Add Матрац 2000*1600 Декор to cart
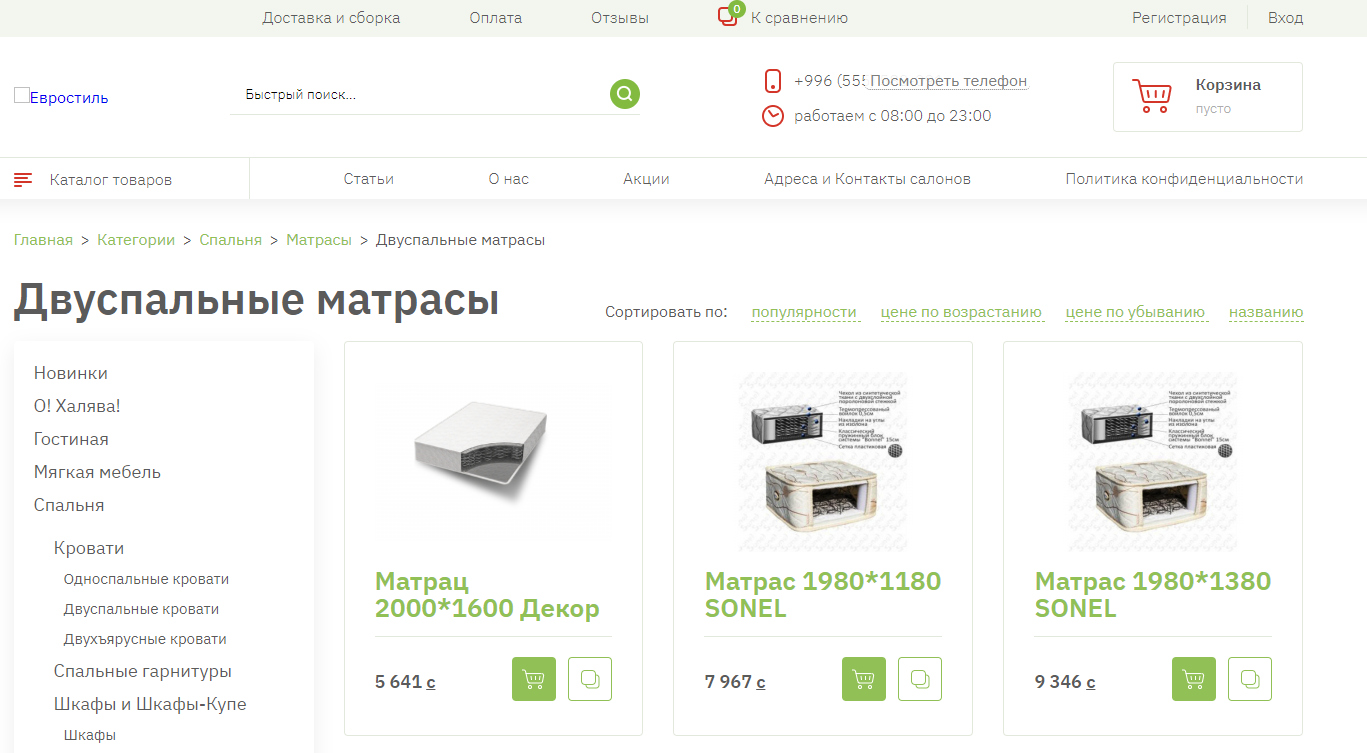This screenshot has height=753, width=1367. [534, 679]
